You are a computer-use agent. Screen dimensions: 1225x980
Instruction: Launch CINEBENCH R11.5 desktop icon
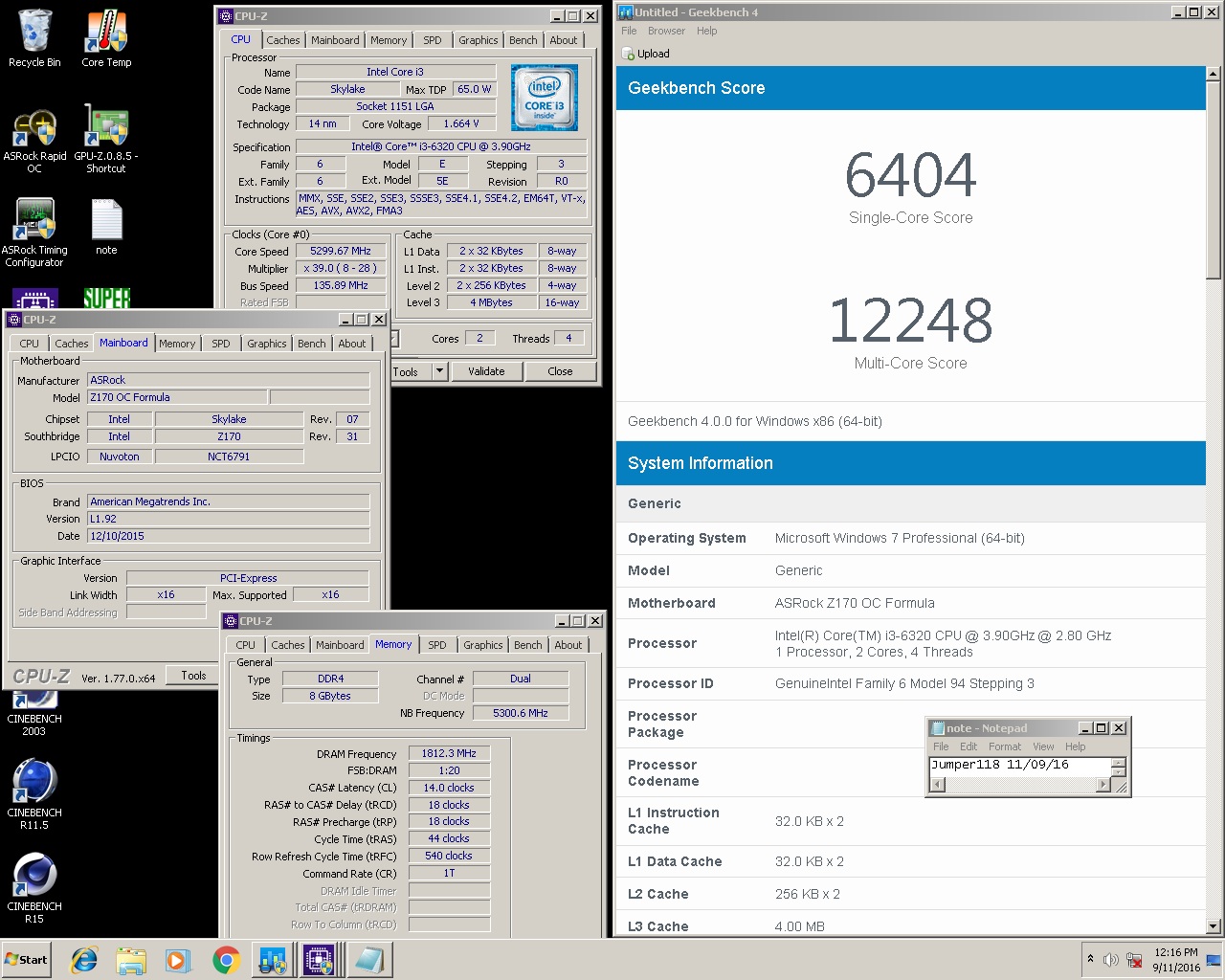(34, 793)
